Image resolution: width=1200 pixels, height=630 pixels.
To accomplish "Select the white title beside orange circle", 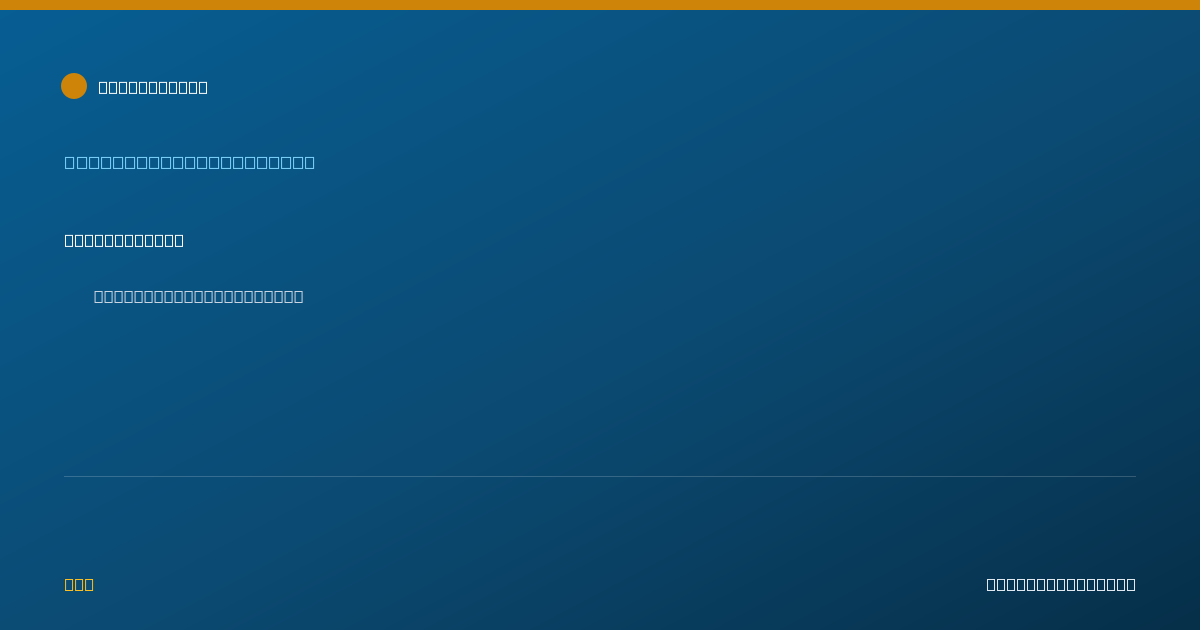I will tap(153, 87).
